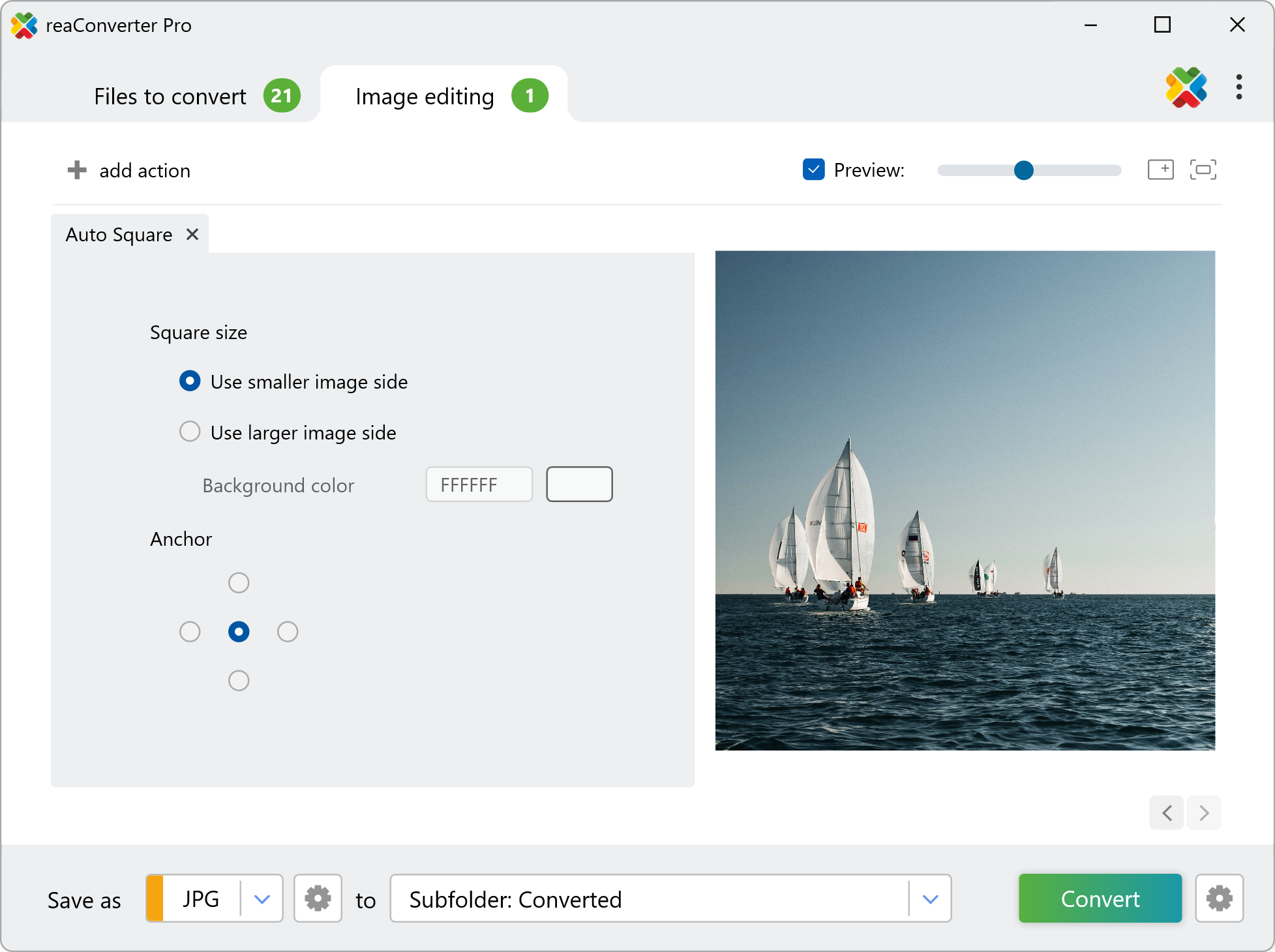
Task: Remove the Auto Square action tab
Action: 192,234
